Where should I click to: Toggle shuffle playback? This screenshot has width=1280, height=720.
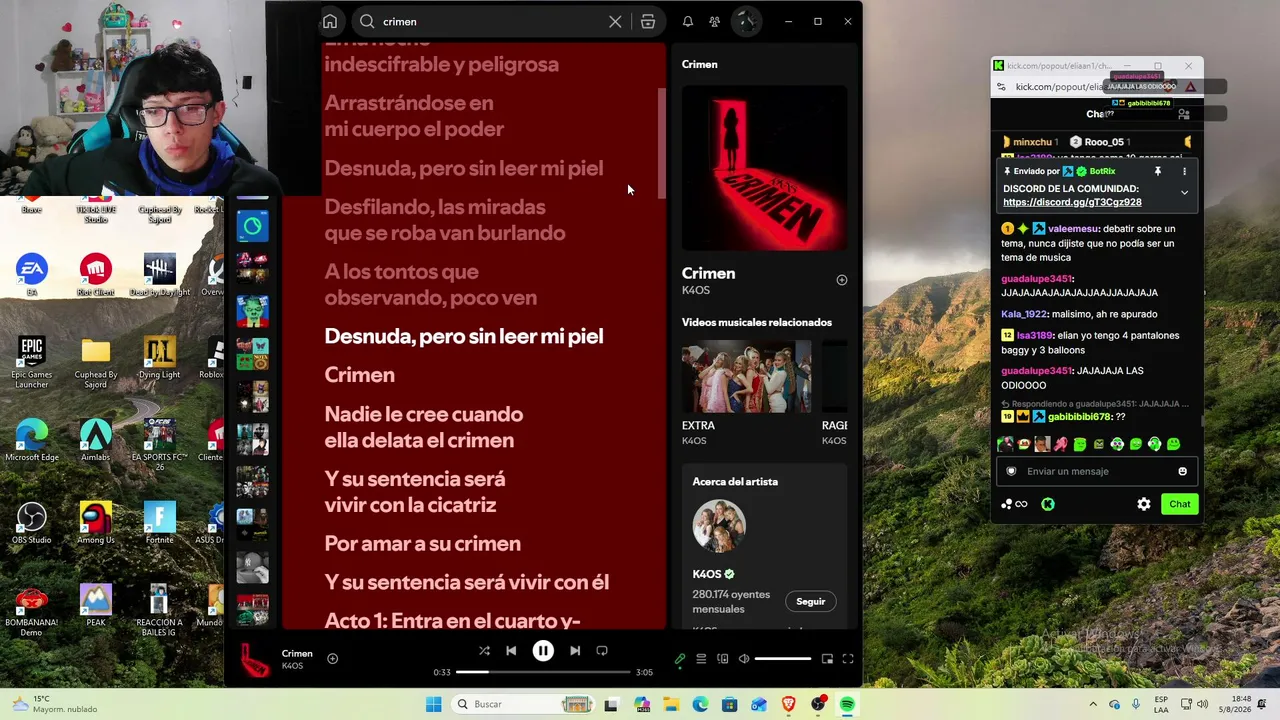(484, 651)
